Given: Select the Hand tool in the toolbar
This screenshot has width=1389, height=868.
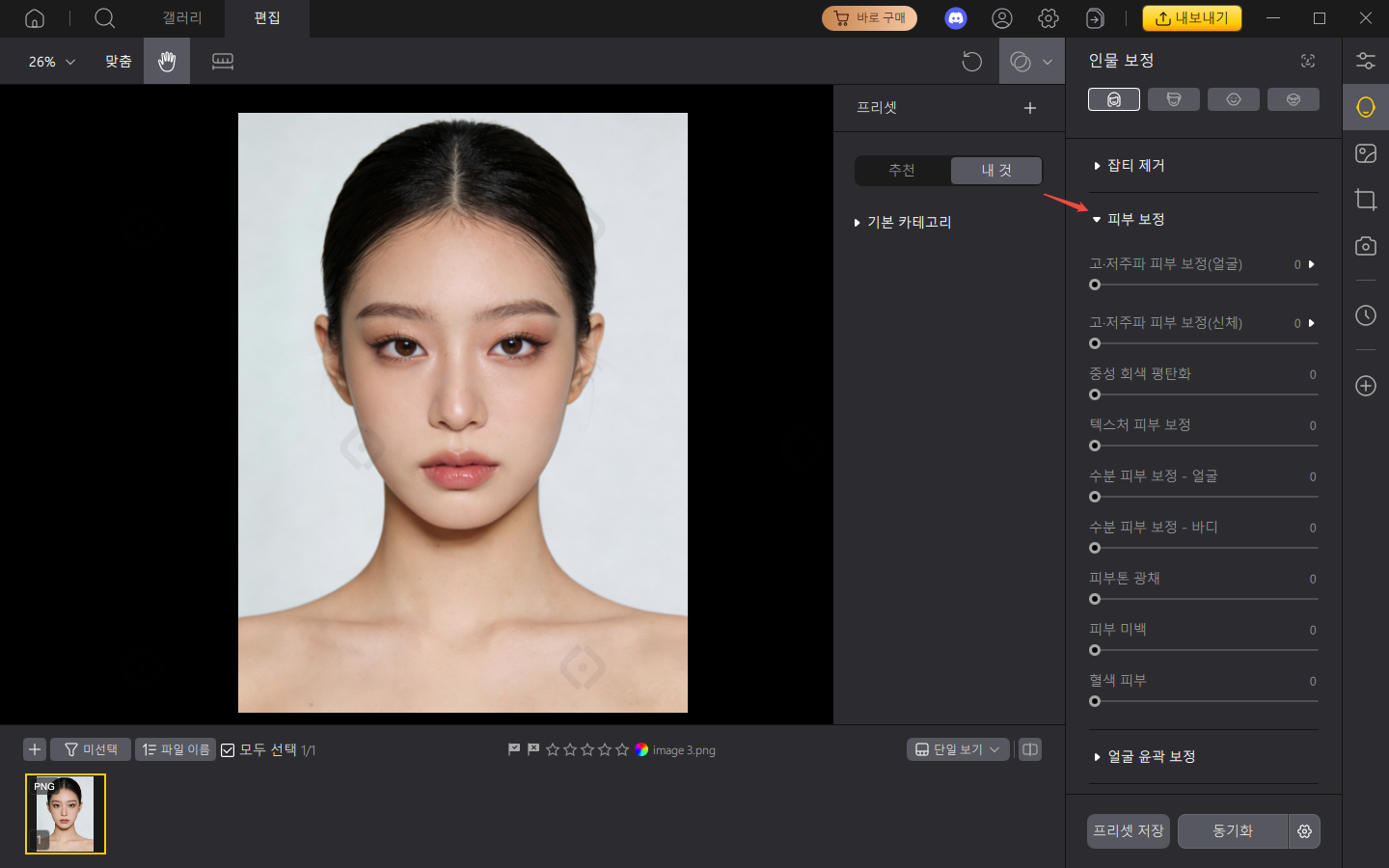Looking at the screenshot, I should pyautogui.click(x=166, y=61).
